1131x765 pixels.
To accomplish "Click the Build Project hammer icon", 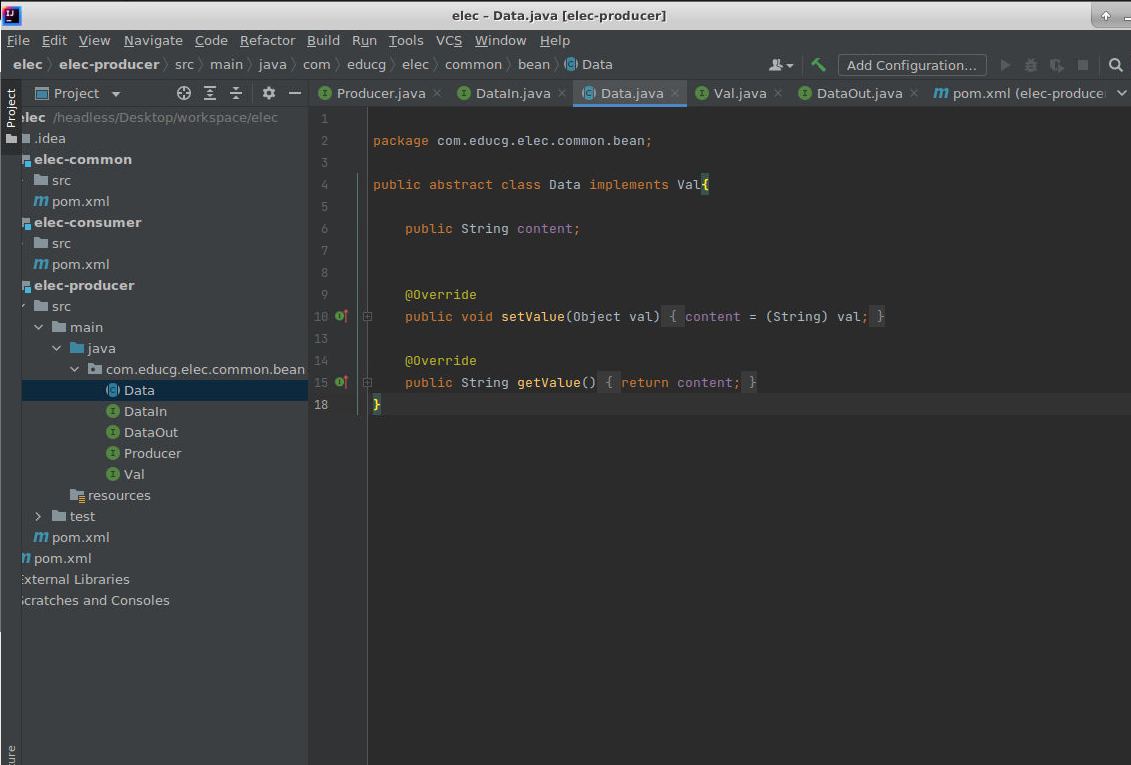I will (818, 65).
